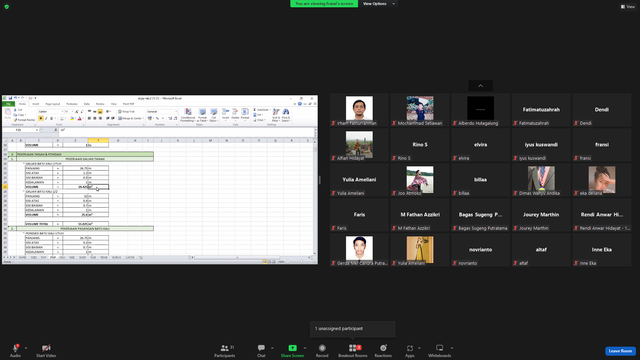The width and height of the screenshot is (640, 360).
Task: Expand chat options arrow next to Chat
Action: coord(272,348)
